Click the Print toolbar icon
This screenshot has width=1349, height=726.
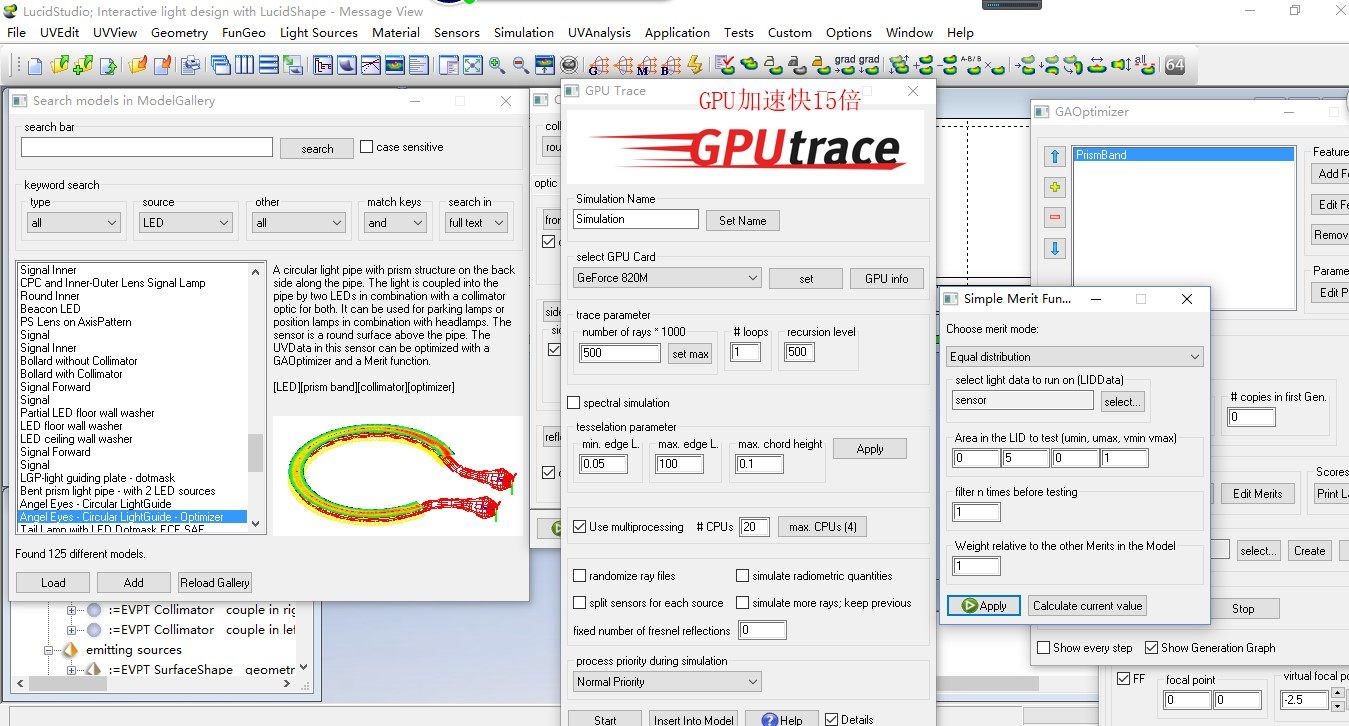(190, 66)
